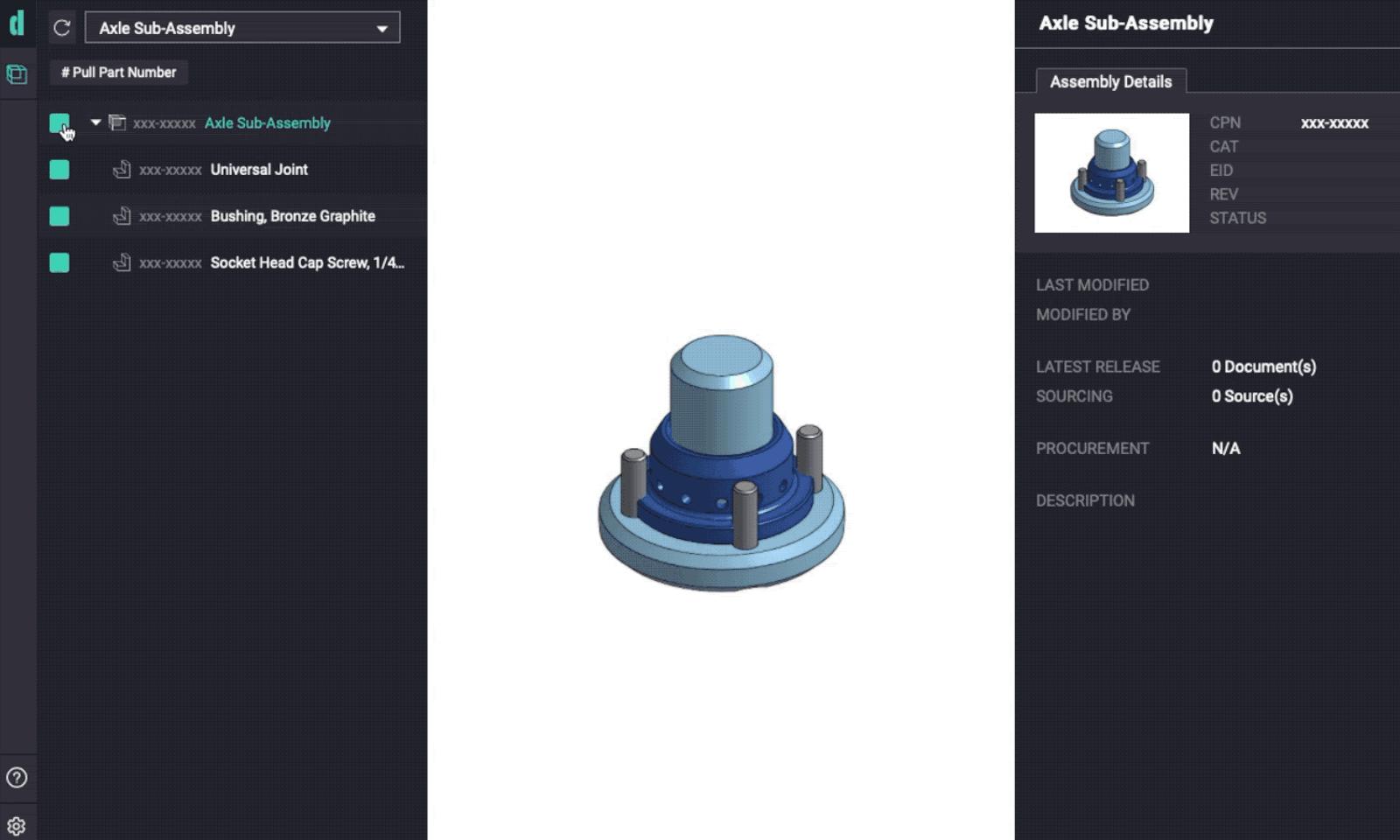Open the Axle Sub-Assembly dropdown selector

coord(242,28)
